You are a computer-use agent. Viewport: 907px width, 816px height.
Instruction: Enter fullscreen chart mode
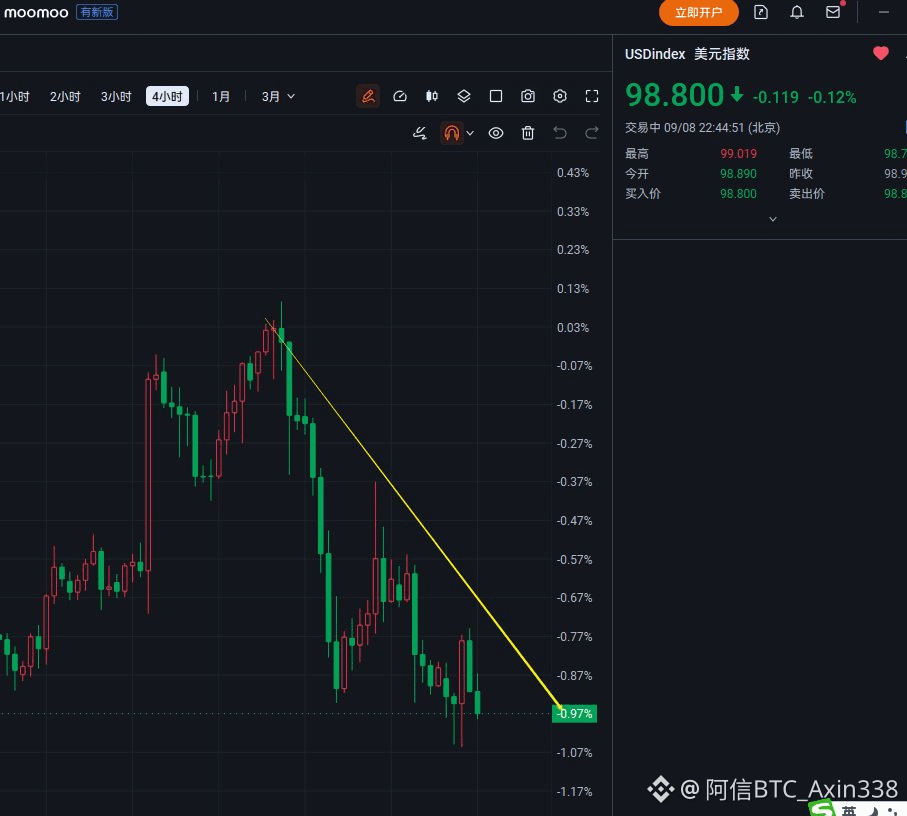pos(592,96)
